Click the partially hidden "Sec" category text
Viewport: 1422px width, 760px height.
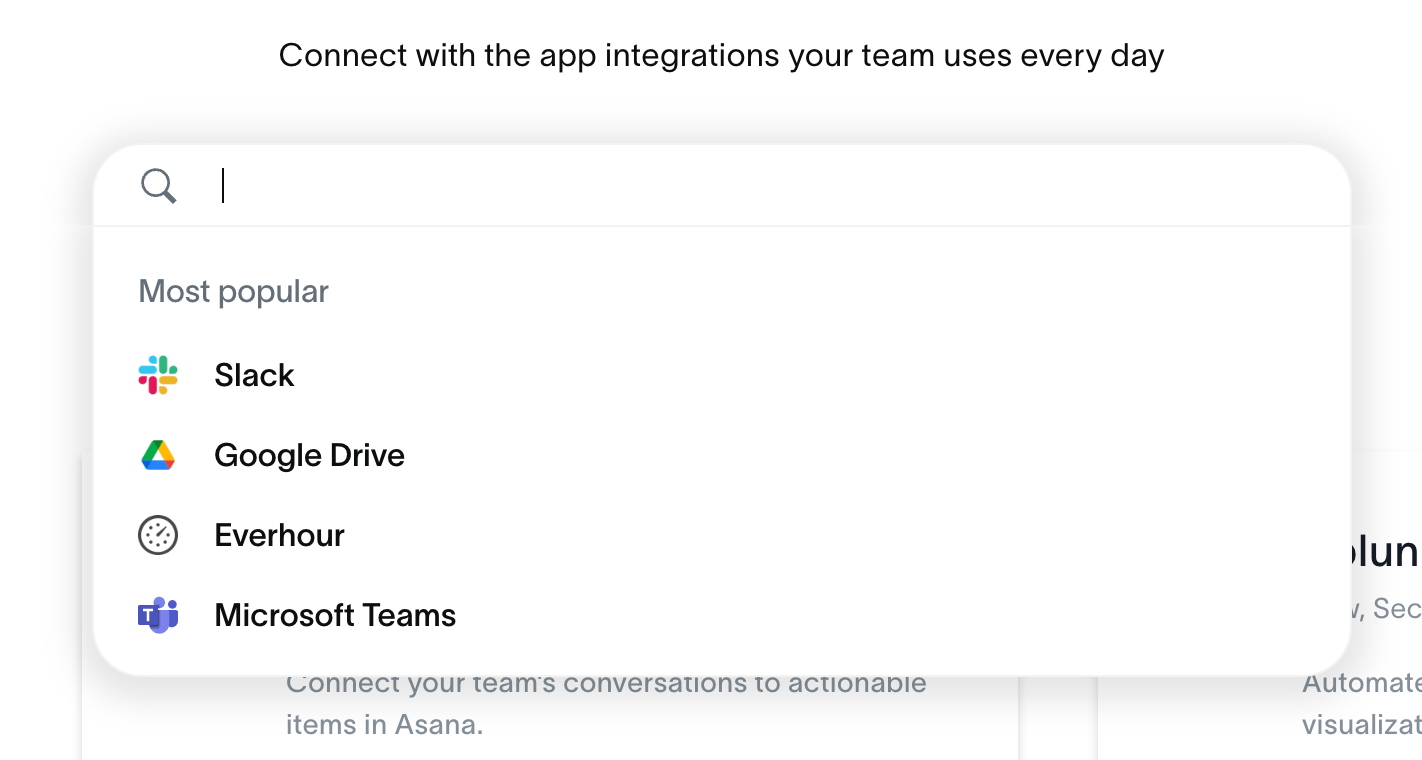(1396, 608)
